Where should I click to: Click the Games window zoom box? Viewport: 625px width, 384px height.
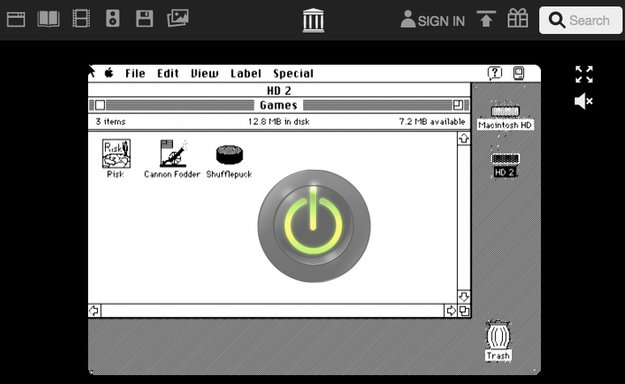pyautogui.click(x=458, y=105)
